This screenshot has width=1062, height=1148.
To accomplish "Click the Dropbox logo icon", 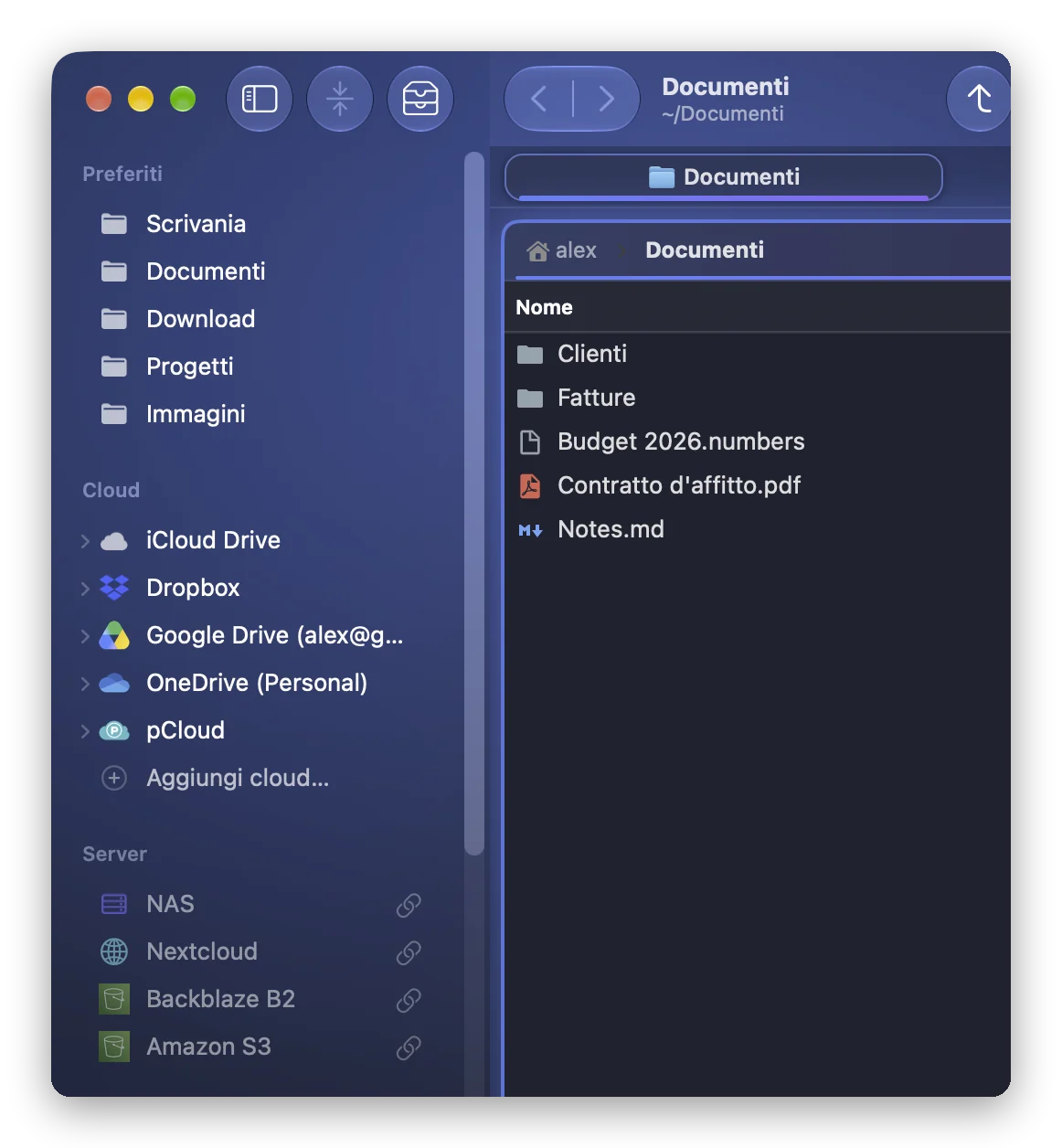I will (114, 588).
